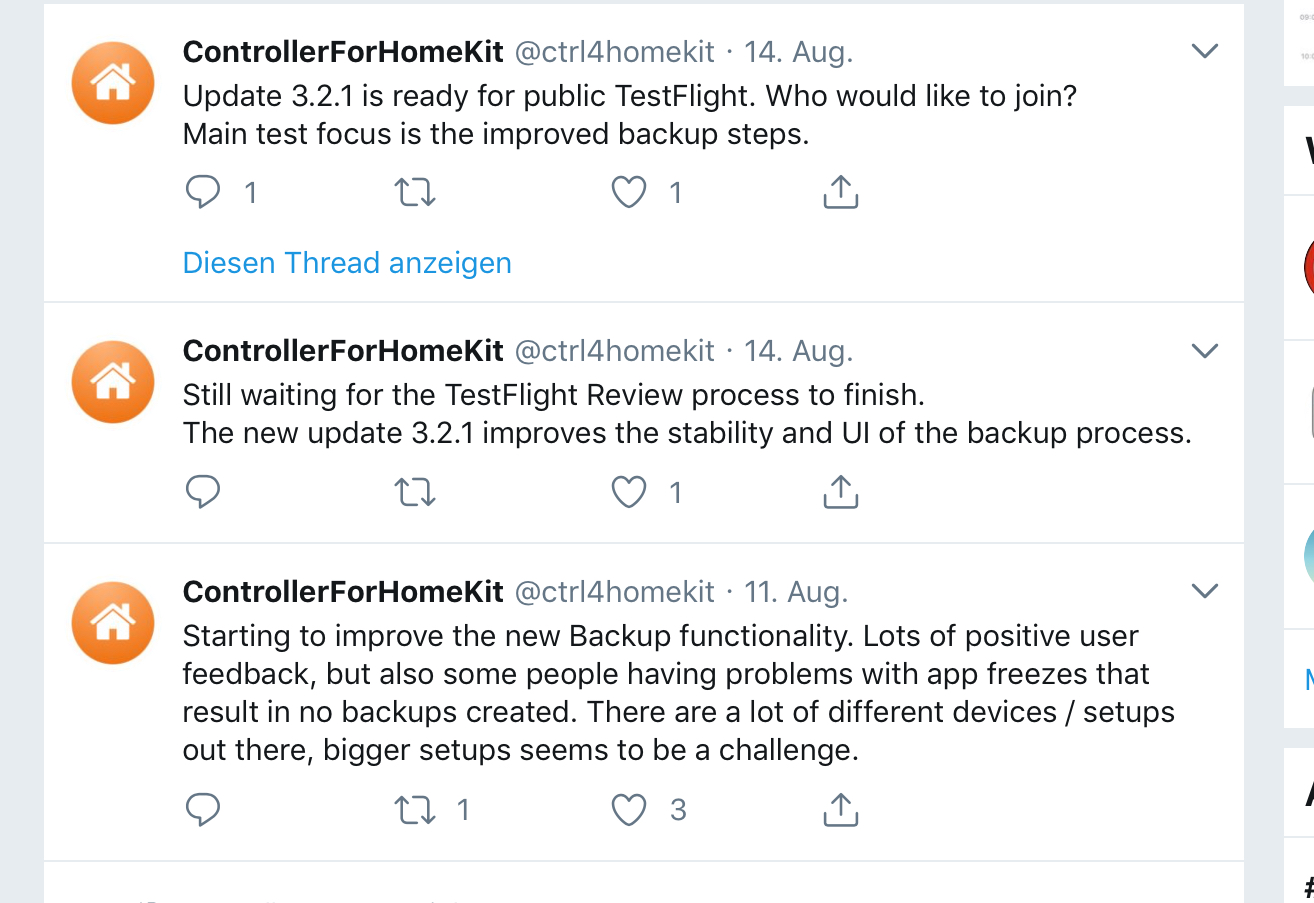Like the Update 3.2.1 TestFlight tweet
Image resolution: width=1314 pixels, height=903 pixels.
click(x=628, y=192)
